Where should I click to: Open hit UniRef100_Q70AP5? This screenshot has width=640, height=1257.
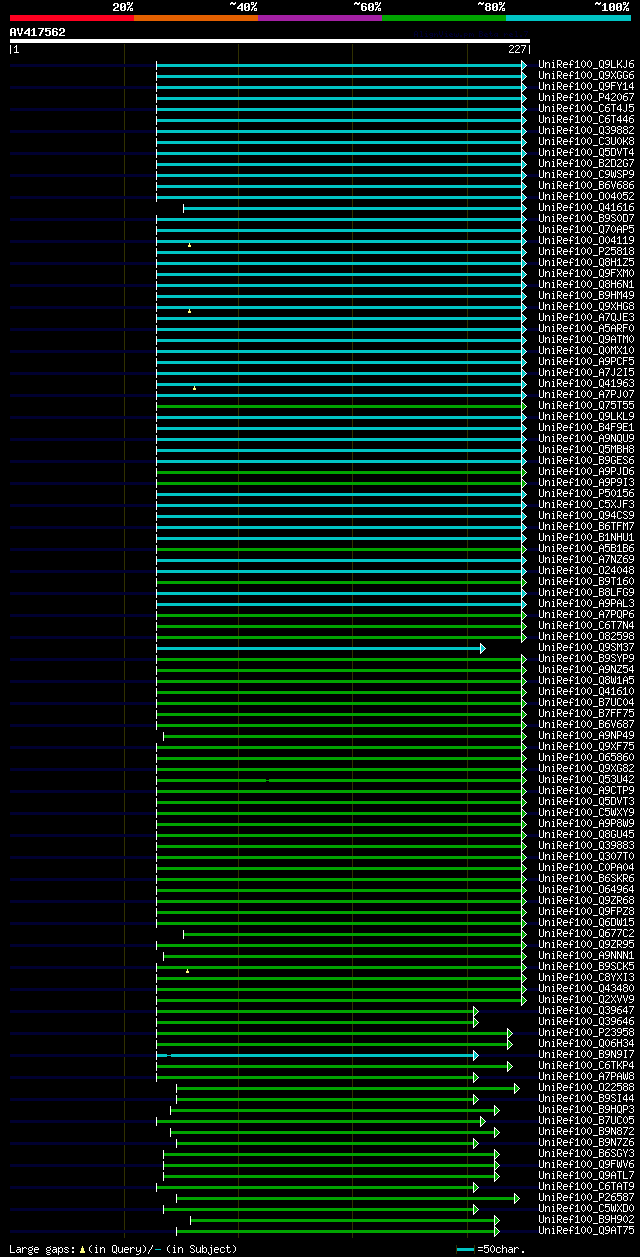point(586,230)
